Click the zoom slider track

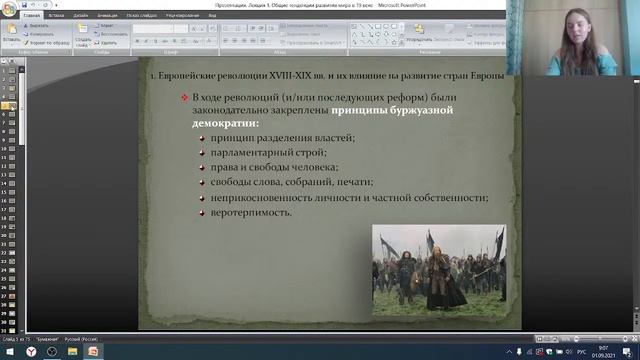(600, 339)
